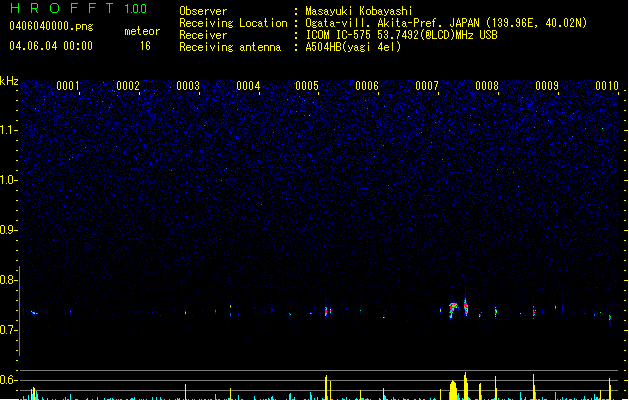The image size is (629, 400).
Task: Click the red echo just past marker 0005
Action: pyautogui.click(x=326, y=311)
